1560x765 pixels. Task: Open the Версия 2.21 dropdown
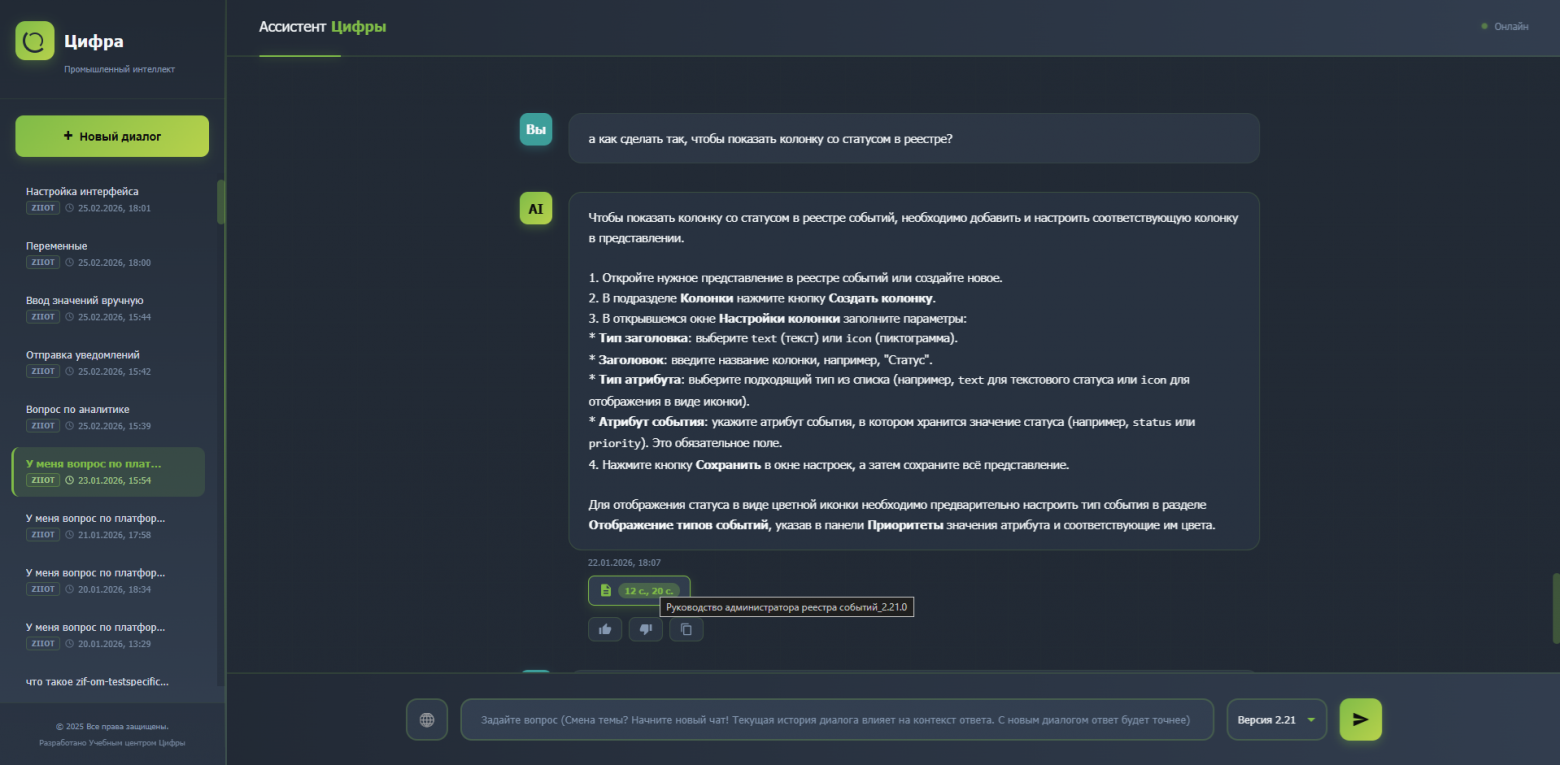click(x=1277, y=719)
